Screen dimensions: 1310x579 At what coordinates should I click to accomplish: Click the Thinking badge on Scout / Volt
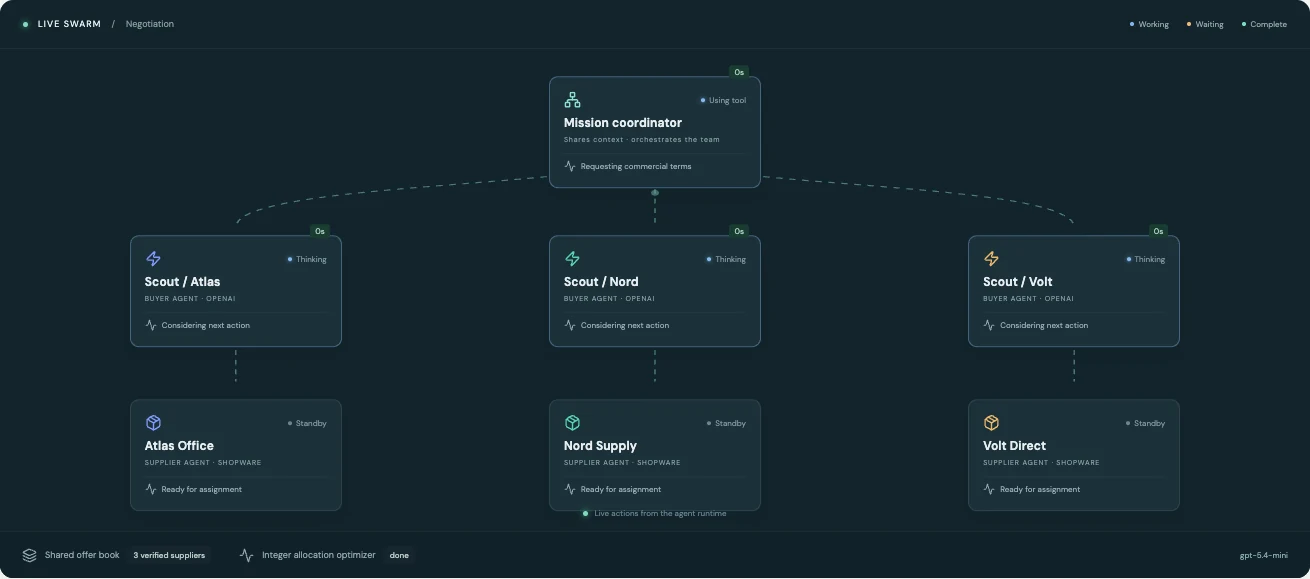1145,259
